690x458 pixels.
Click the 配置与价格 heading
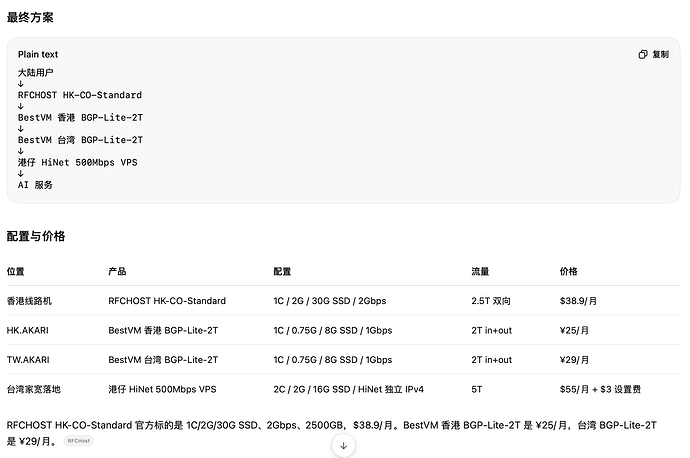click(x=36, y=236)
